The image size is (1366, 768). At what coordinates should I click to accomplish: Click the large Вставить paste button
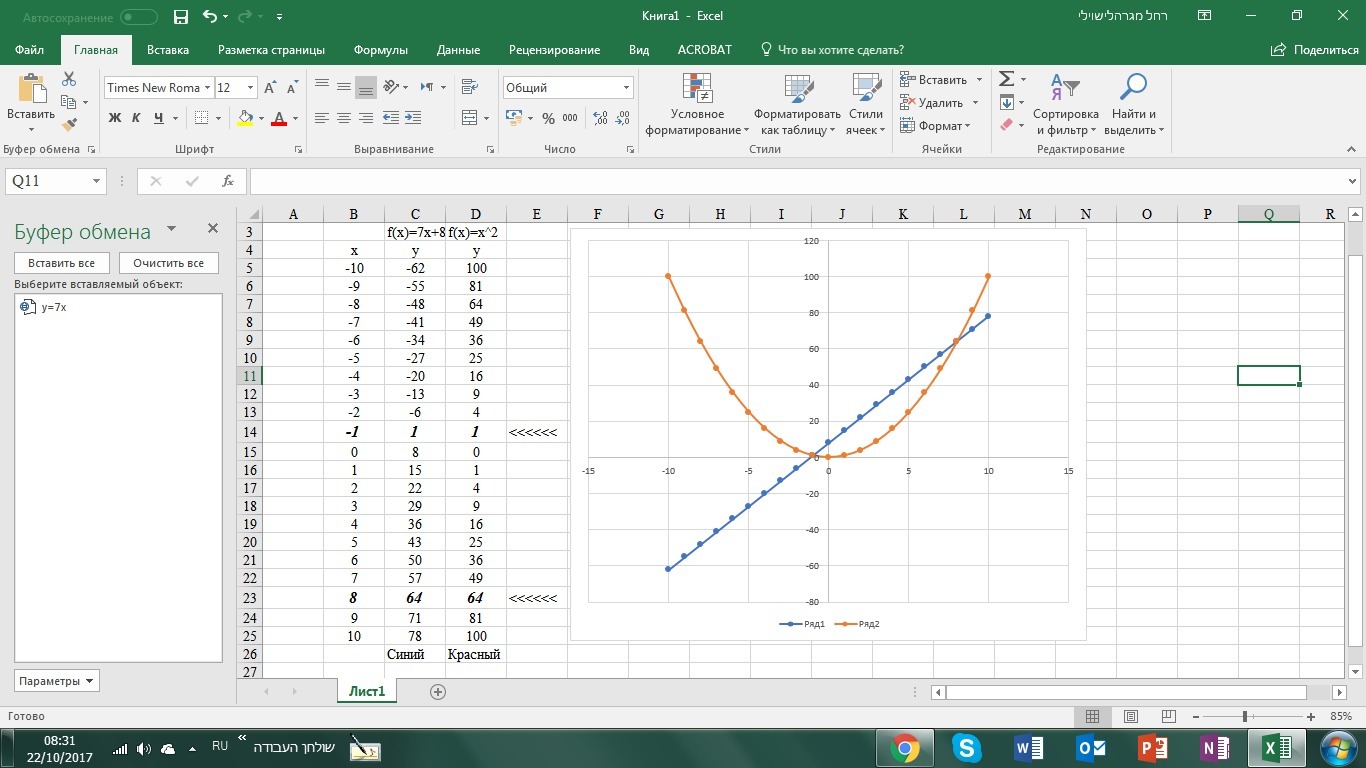click(31, 102)
